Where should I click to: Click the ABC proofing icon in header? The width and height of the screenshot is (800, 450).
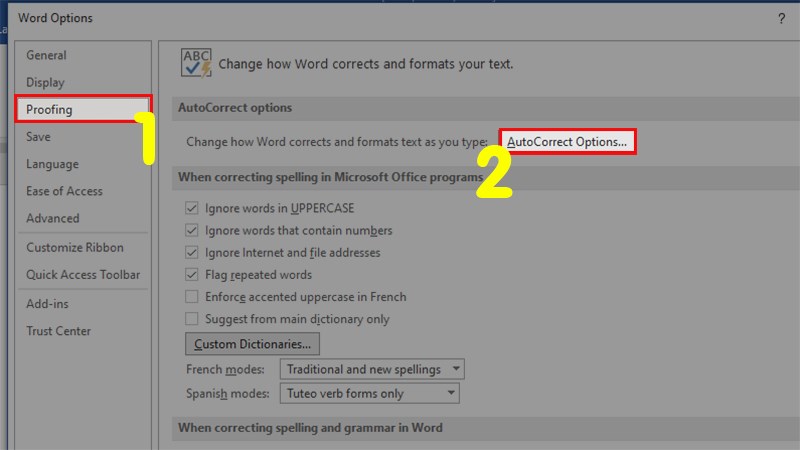click(196, 62)
